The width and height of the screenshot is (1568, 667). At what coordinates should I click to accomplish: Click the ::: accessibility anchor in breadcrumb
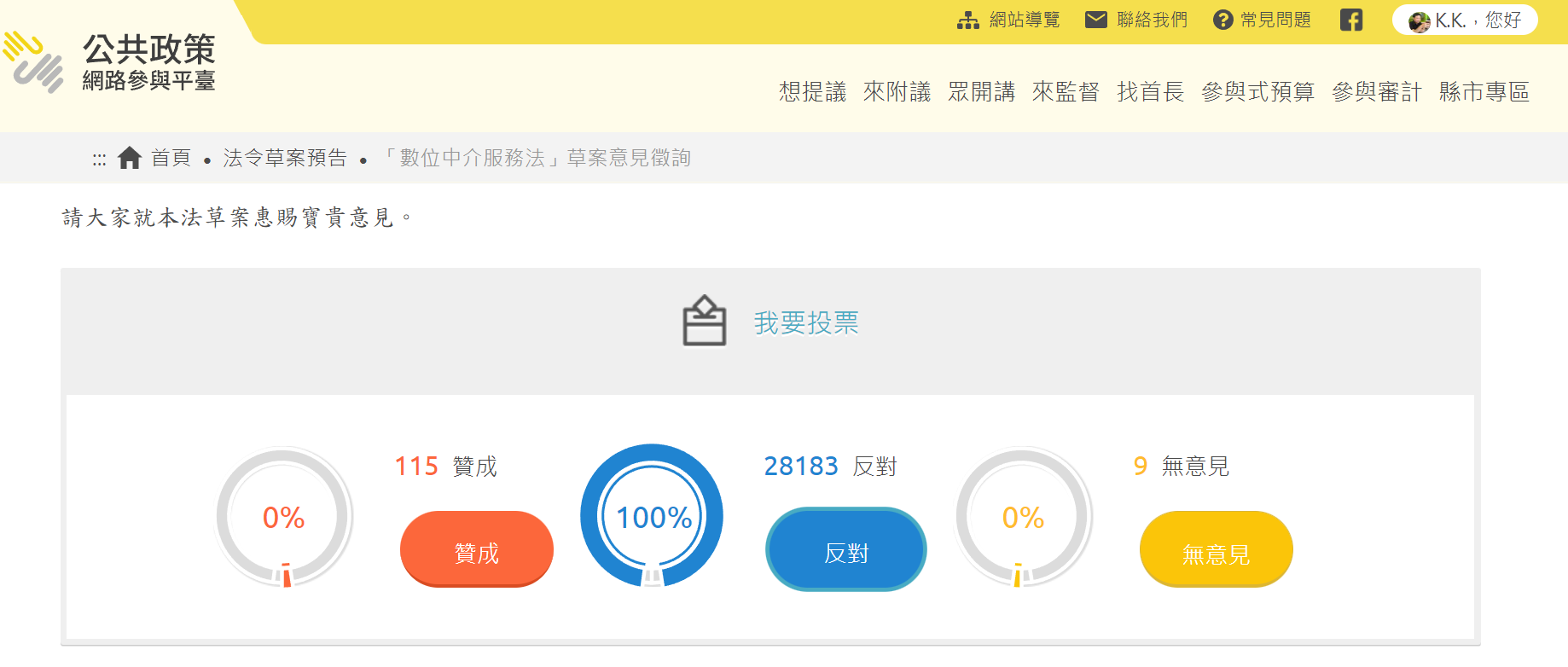(x=99, y=159)
